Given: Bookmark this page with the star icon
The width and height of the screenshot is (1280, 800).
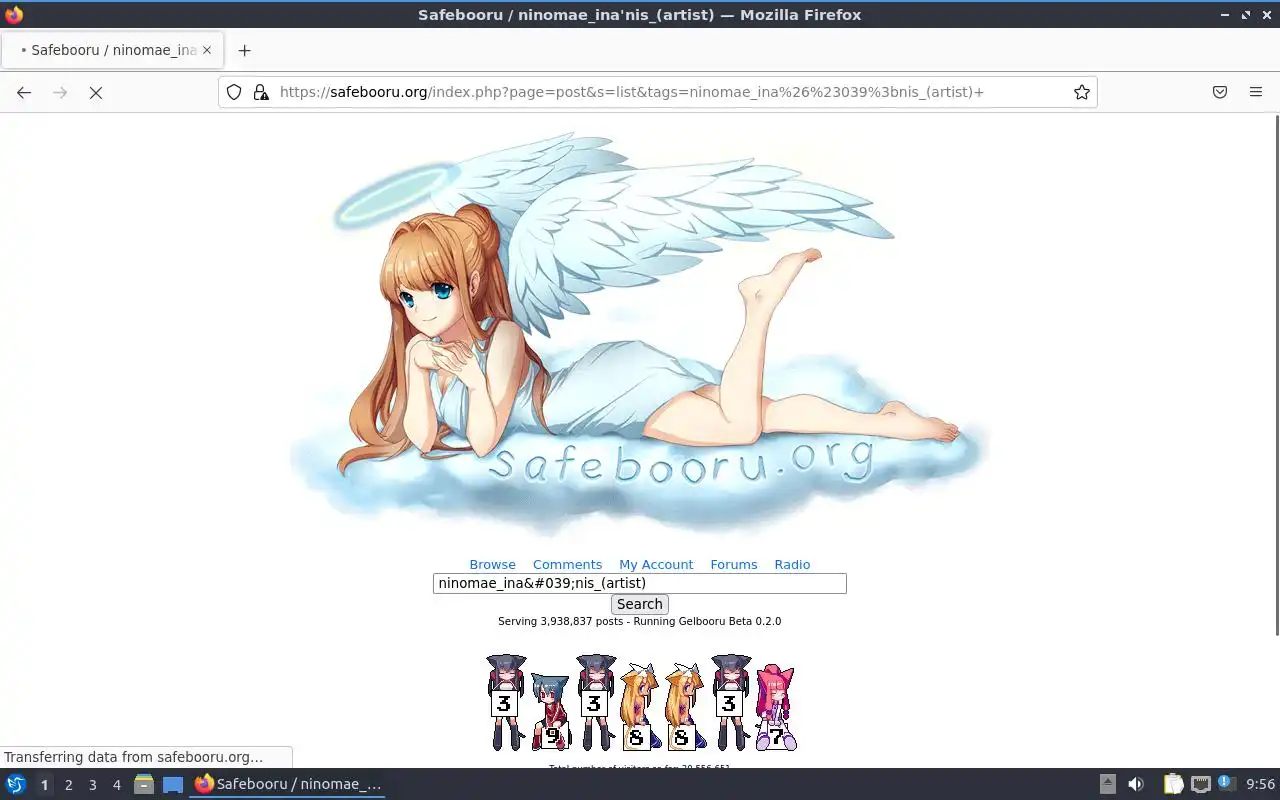Looking at the screenshot, I should 1081,92.
